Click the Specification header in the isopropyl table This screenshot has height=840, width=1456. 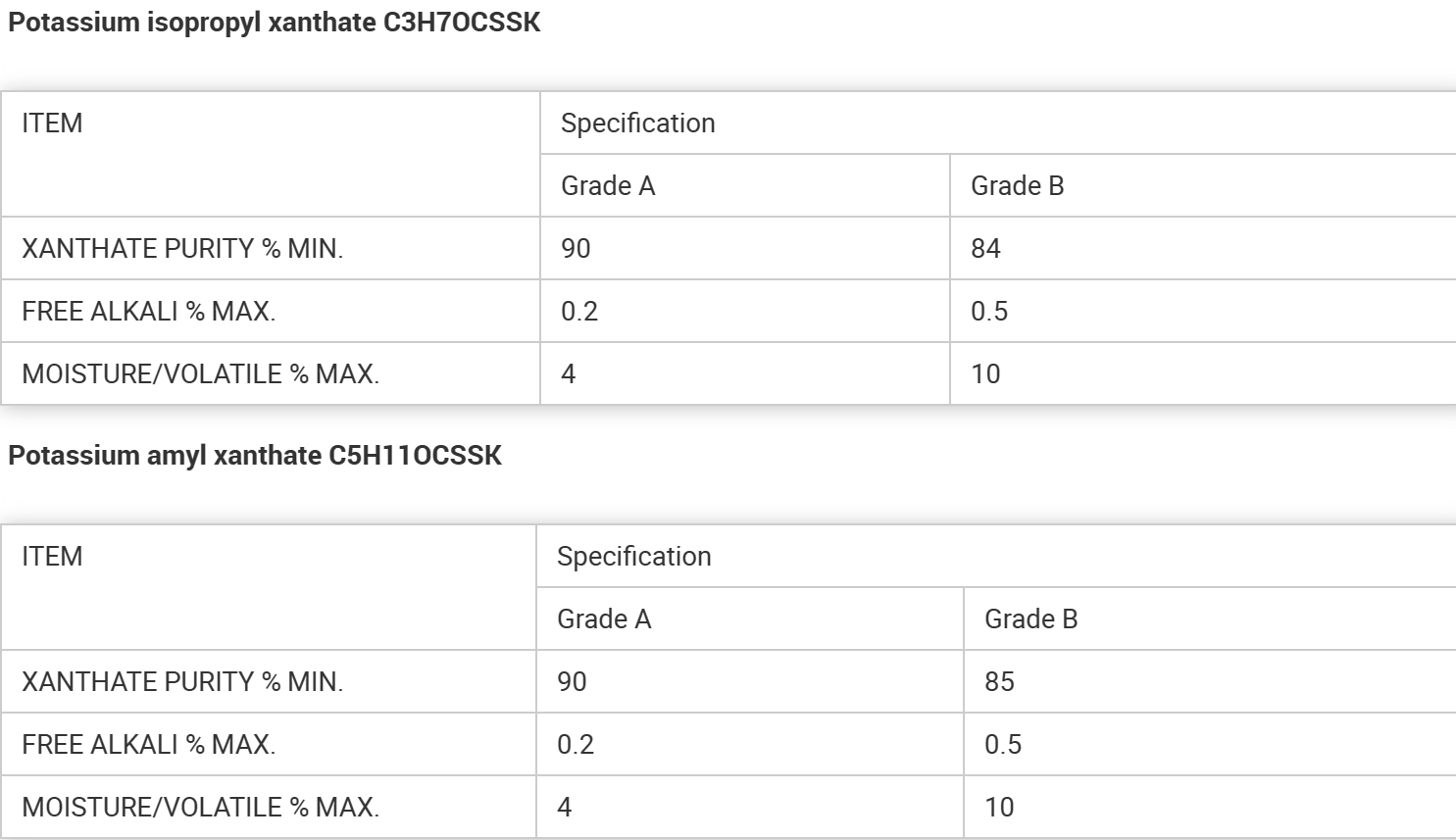[x=637, y=124]
